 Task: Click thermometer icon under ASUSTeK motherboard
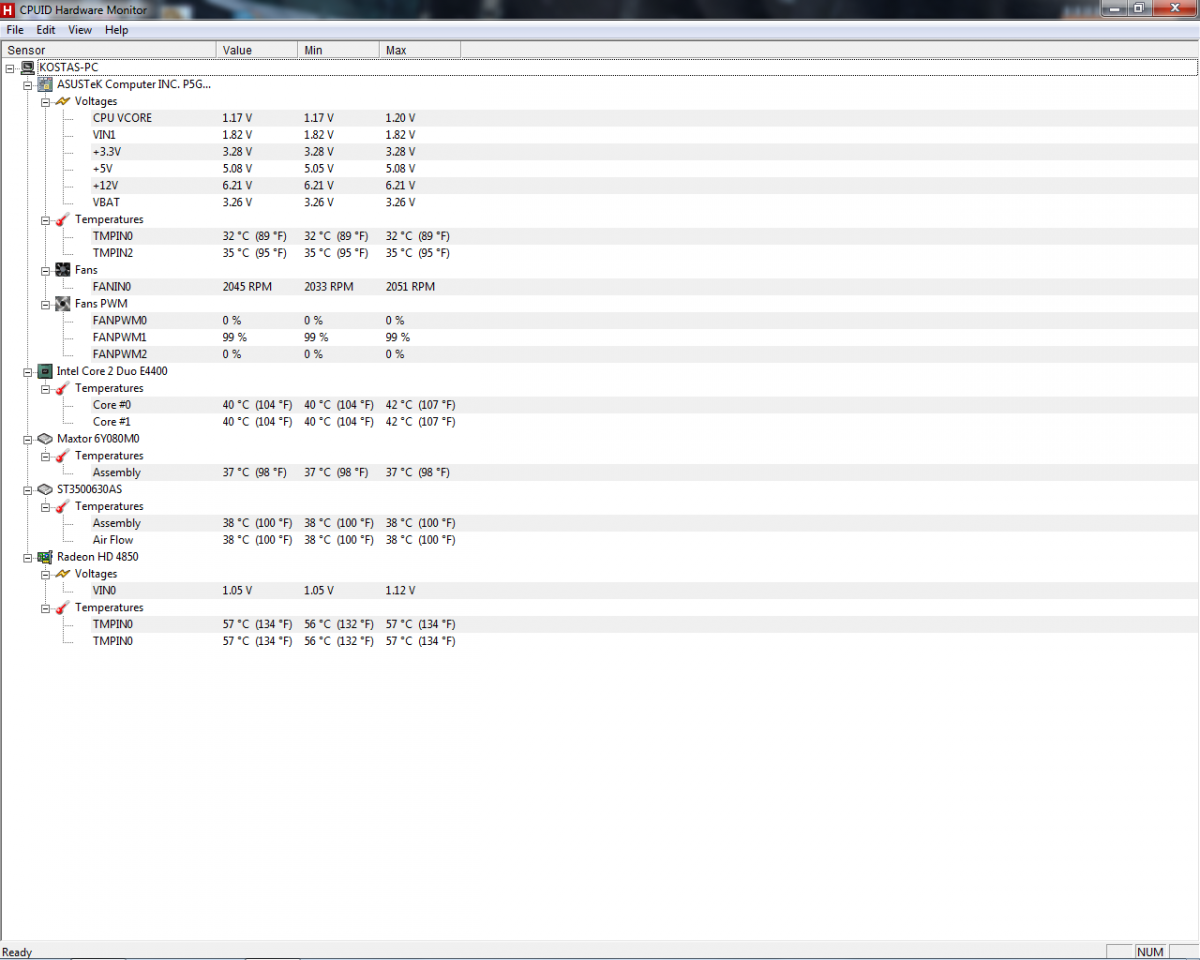click(63, 219)
